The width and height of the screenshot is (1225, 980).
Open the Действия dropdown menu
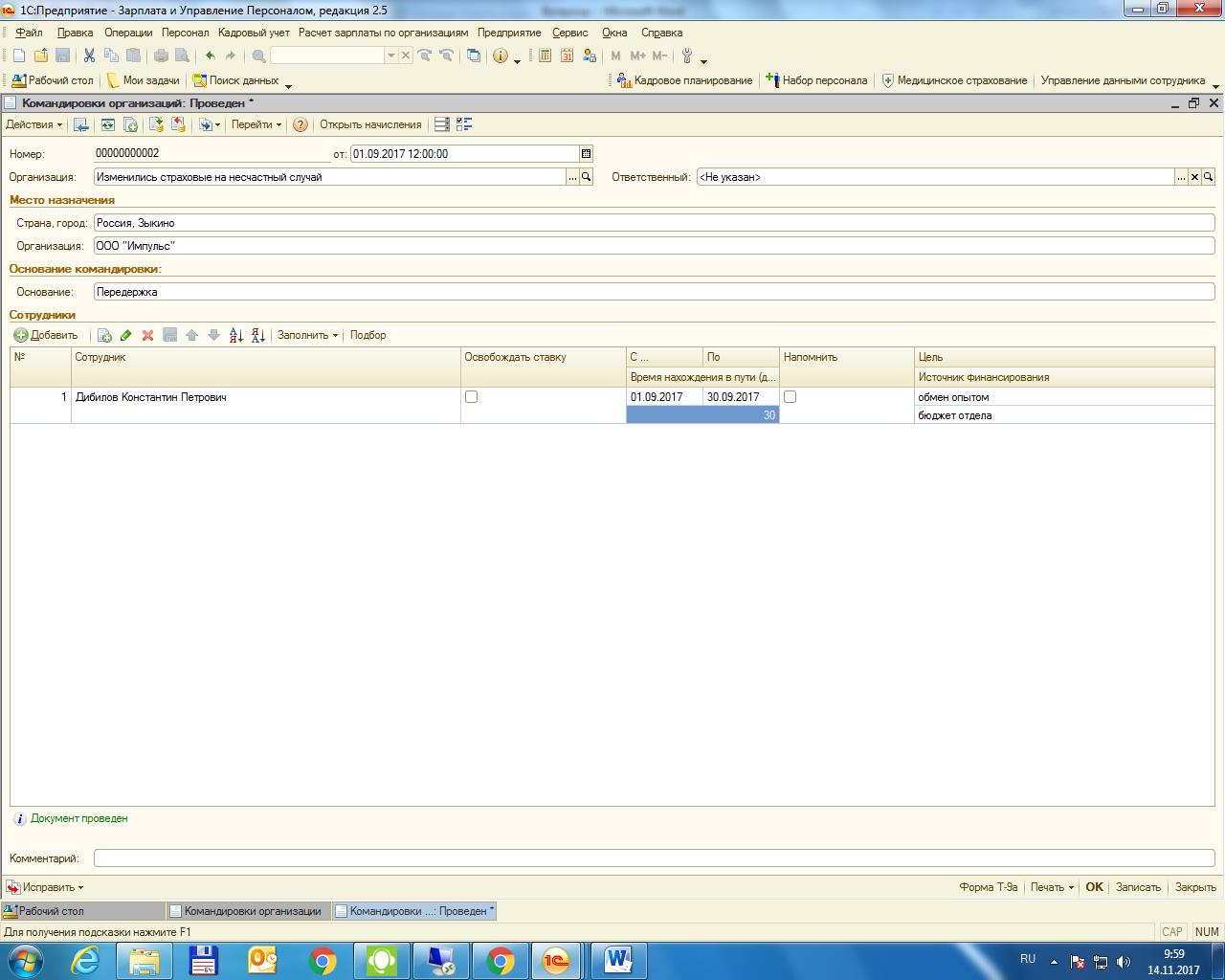(33, 124)
